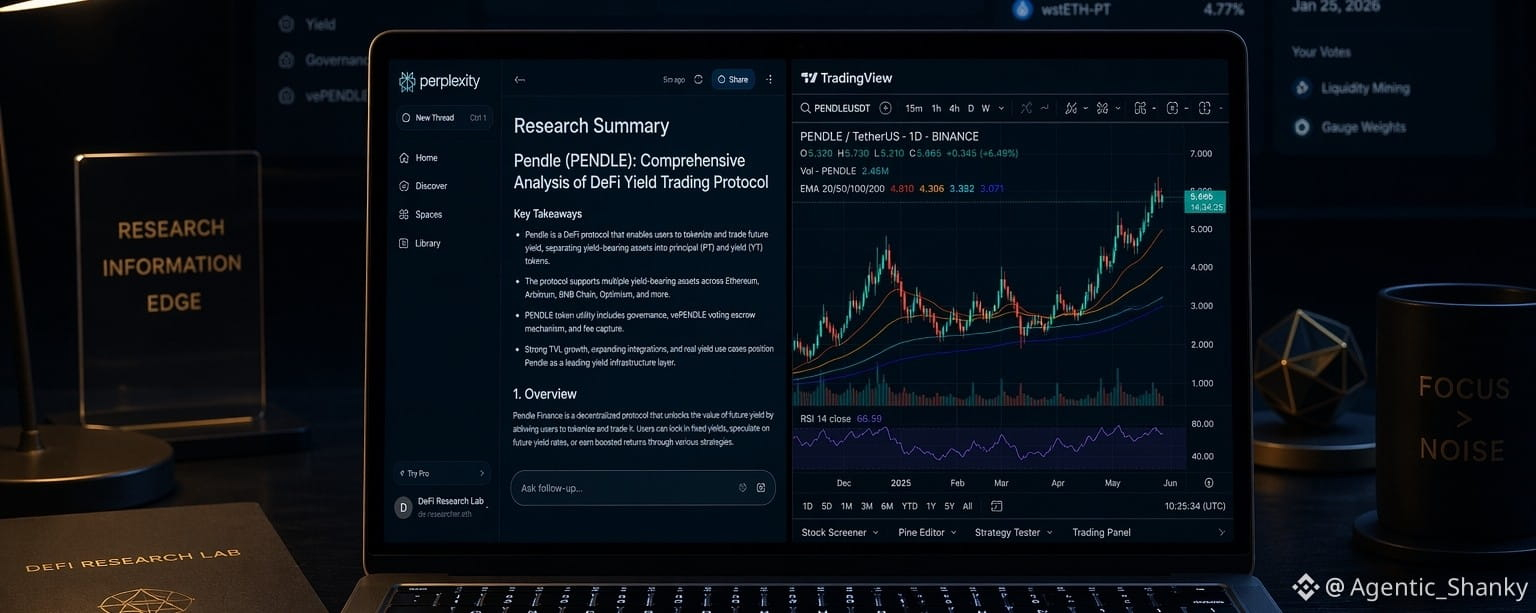Click the Vol - PENDLE indicator label
Viewport: 1536px width, 613px height.
coord(829,171)
